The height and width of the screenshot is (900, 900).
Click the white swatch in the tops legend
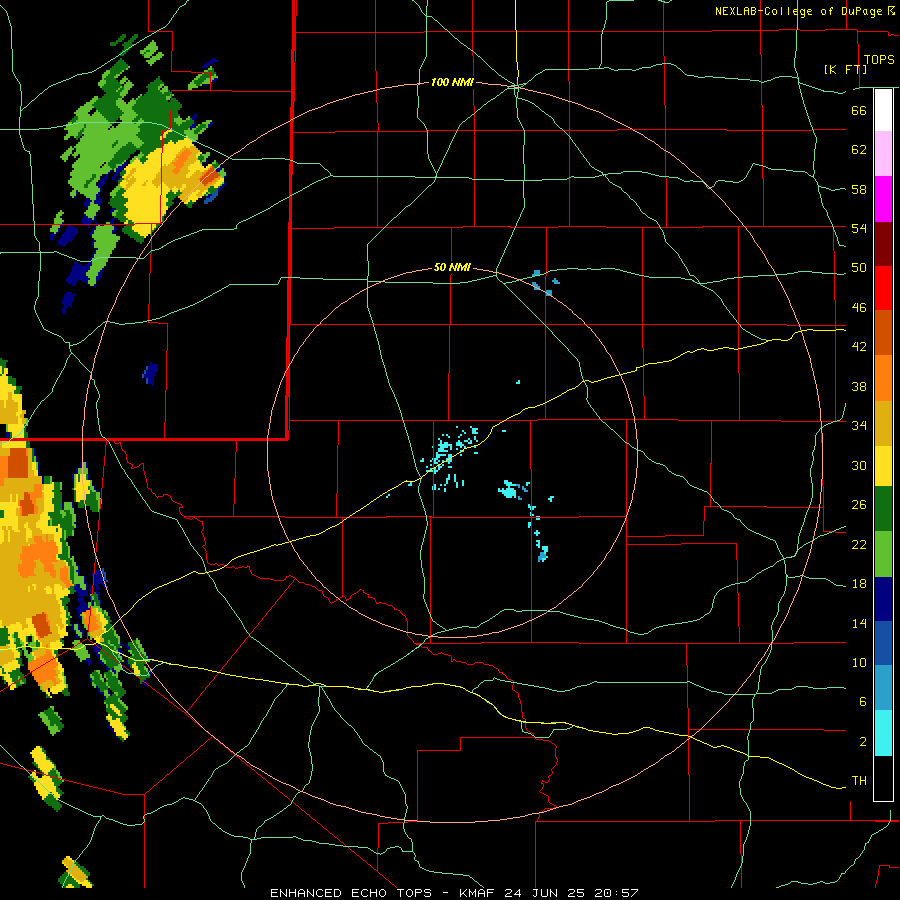pyautogui.click(x=883, y=110)
